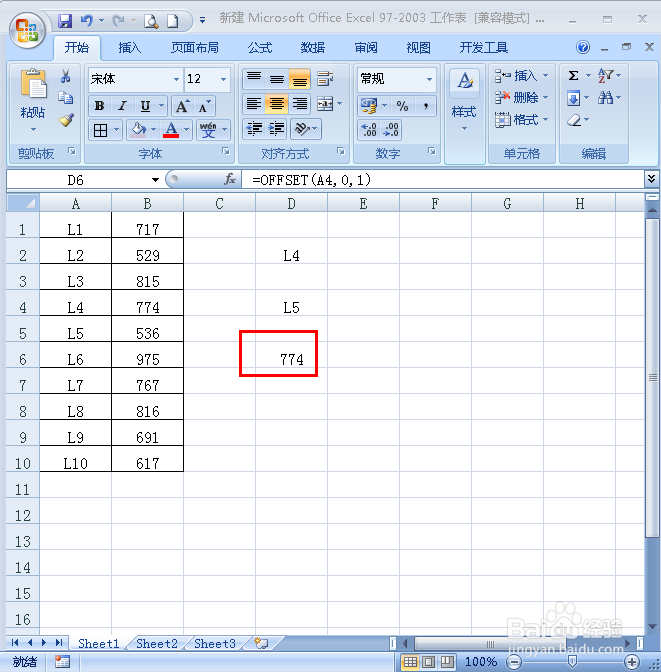Screen dimensions: 661x672
Task: Apply comma style number format
Action: pos(425,105)
